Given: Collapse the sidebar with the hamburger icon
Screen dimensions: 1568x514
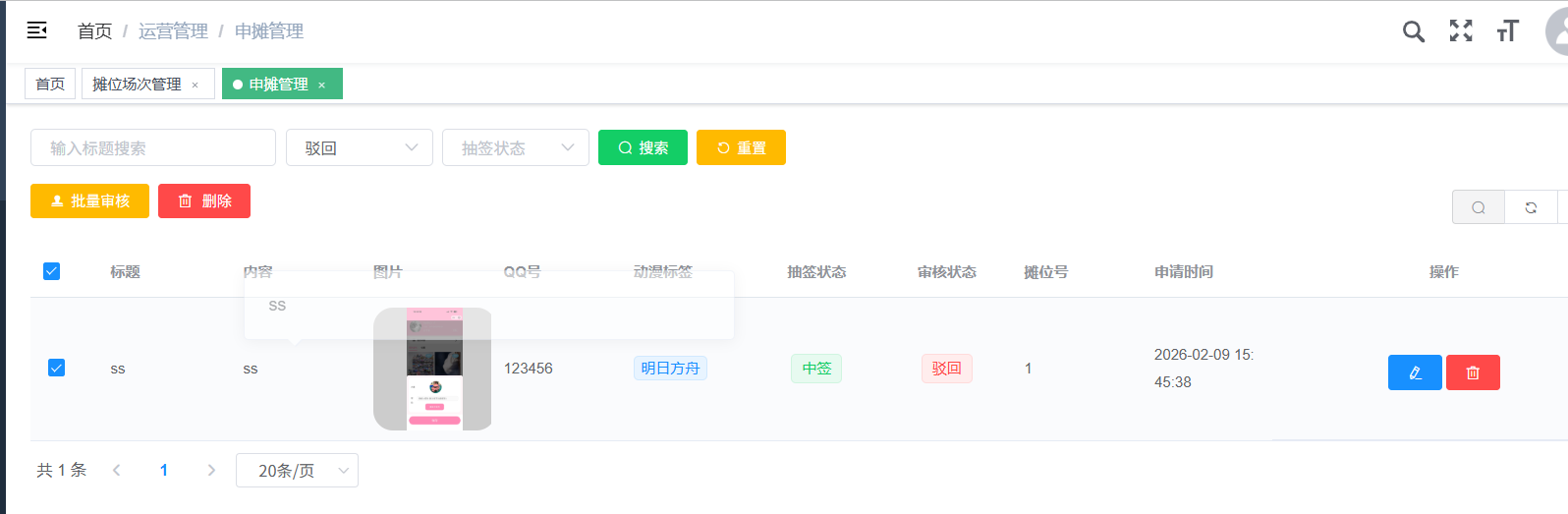Looking at the screenshot, I should (37, 30).
